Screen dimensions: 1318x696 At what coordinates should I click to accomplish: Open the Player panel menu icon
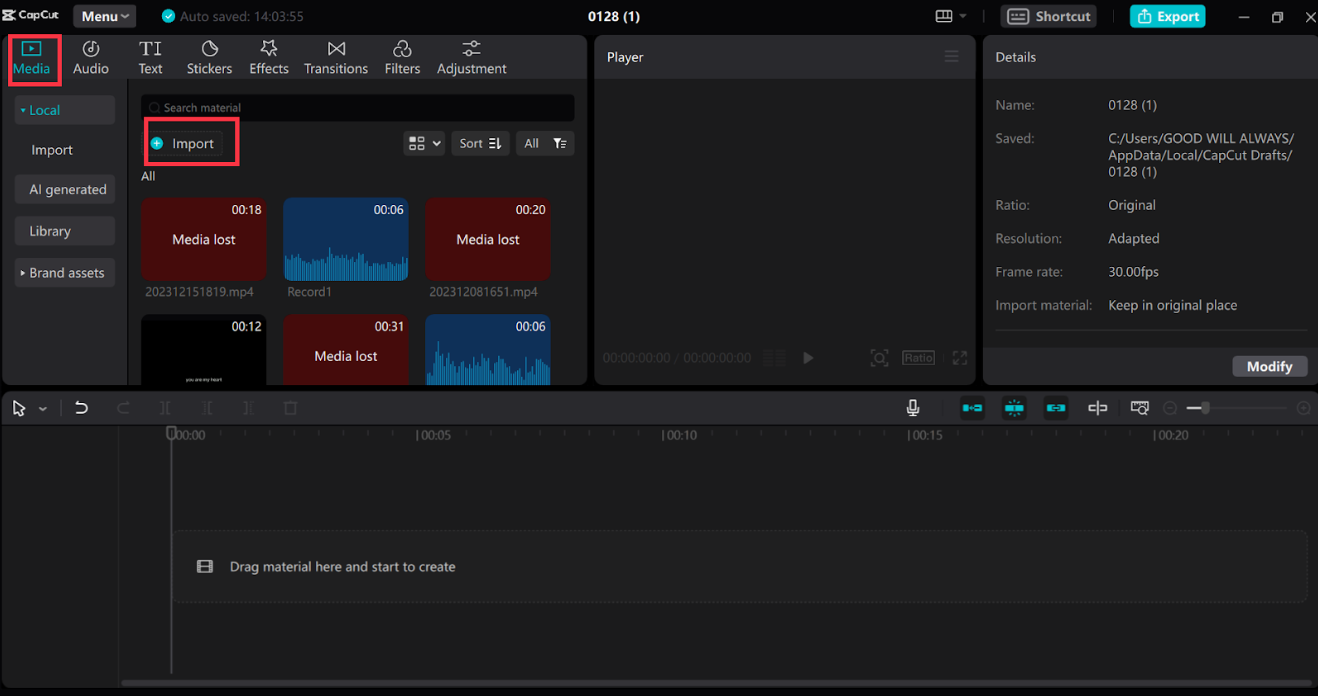coord(951,57)
